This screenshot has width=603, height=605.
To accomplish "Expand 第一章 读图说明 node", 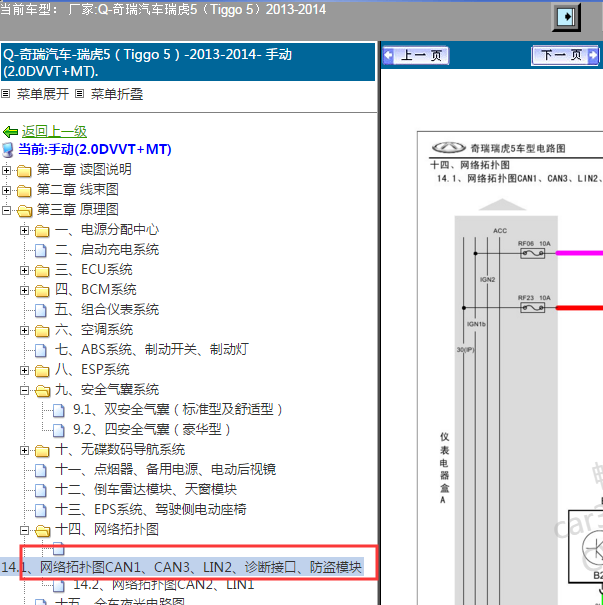I will [x=6, y=170].
